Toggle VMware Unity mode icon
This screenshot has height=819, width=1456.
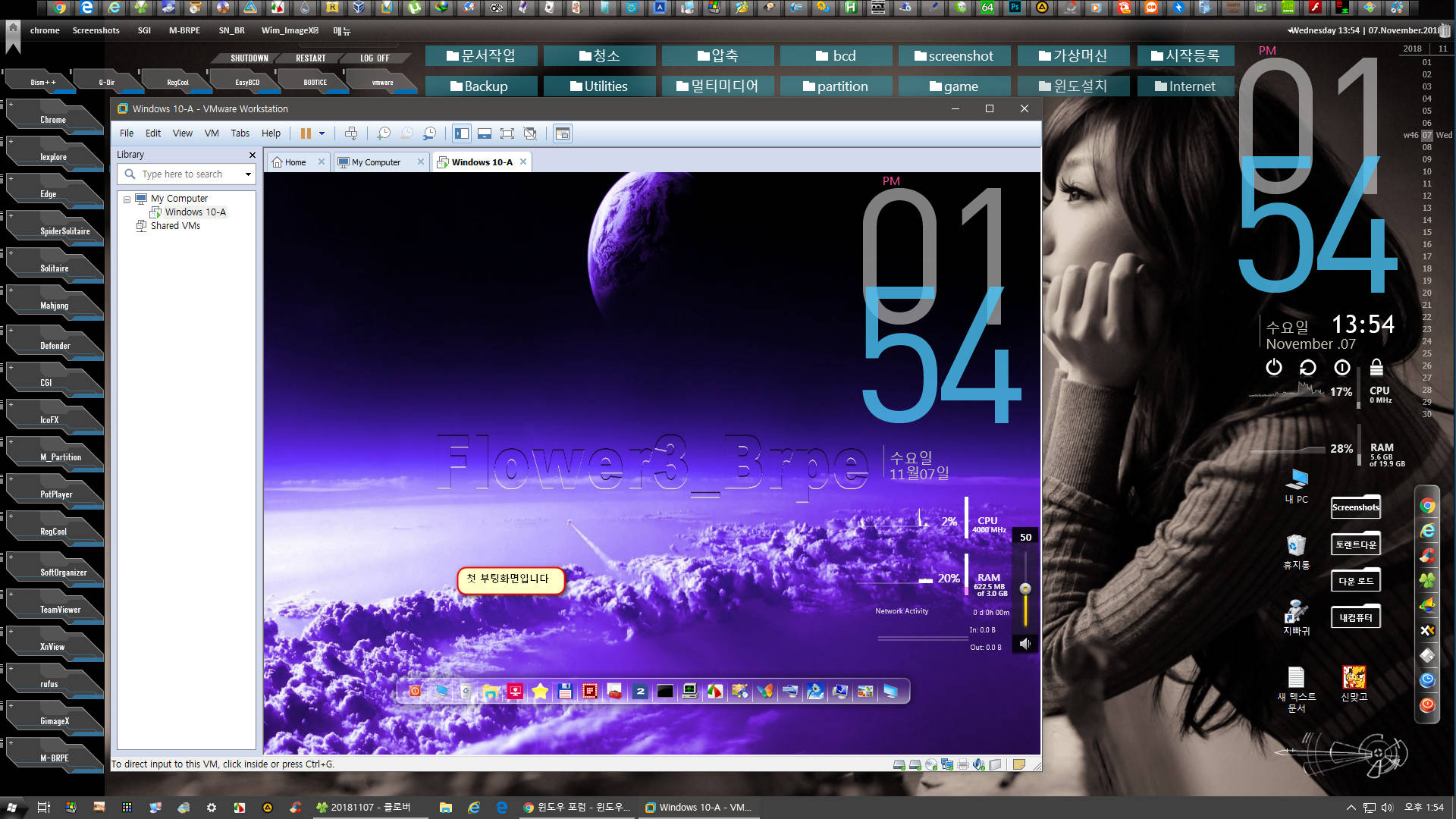coord(530,133)
